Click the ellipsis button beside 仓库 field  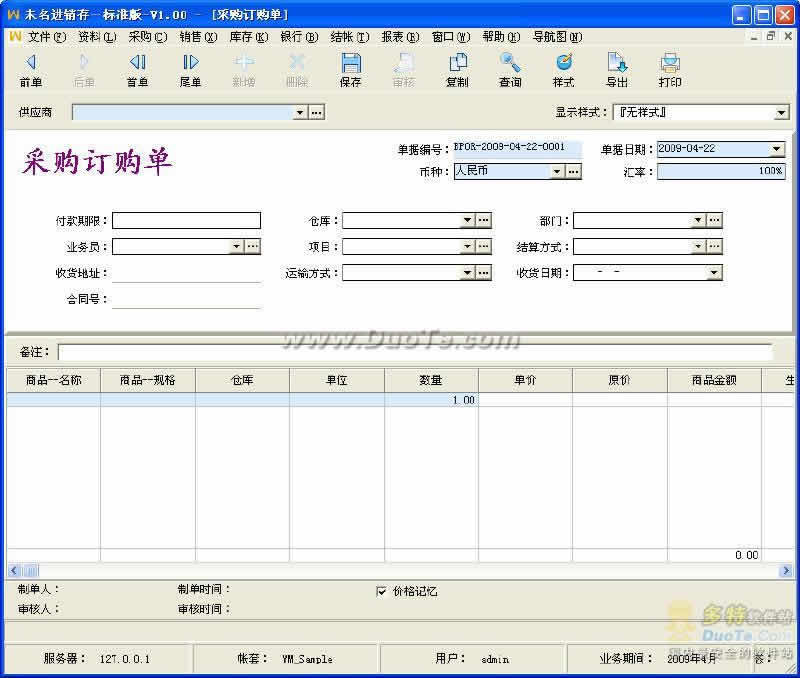[483, 220]
